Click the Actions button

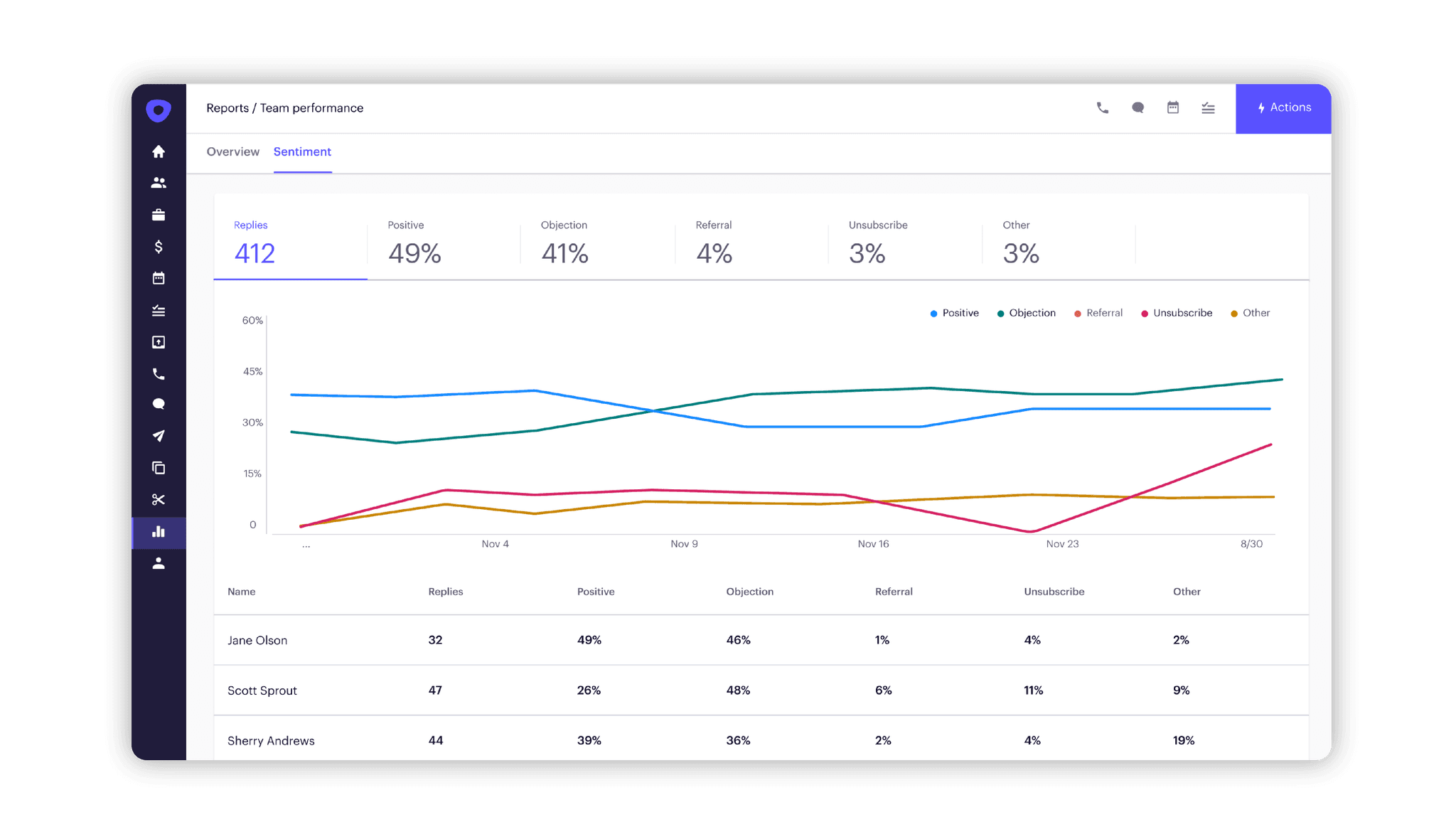click(x=1283, y=108)
